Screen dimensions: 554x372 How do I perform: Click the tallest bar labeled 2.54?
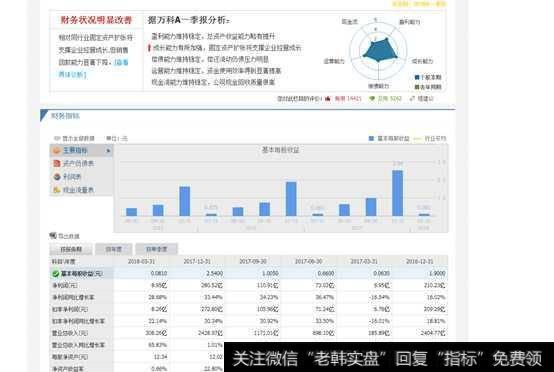click(397, 193)
